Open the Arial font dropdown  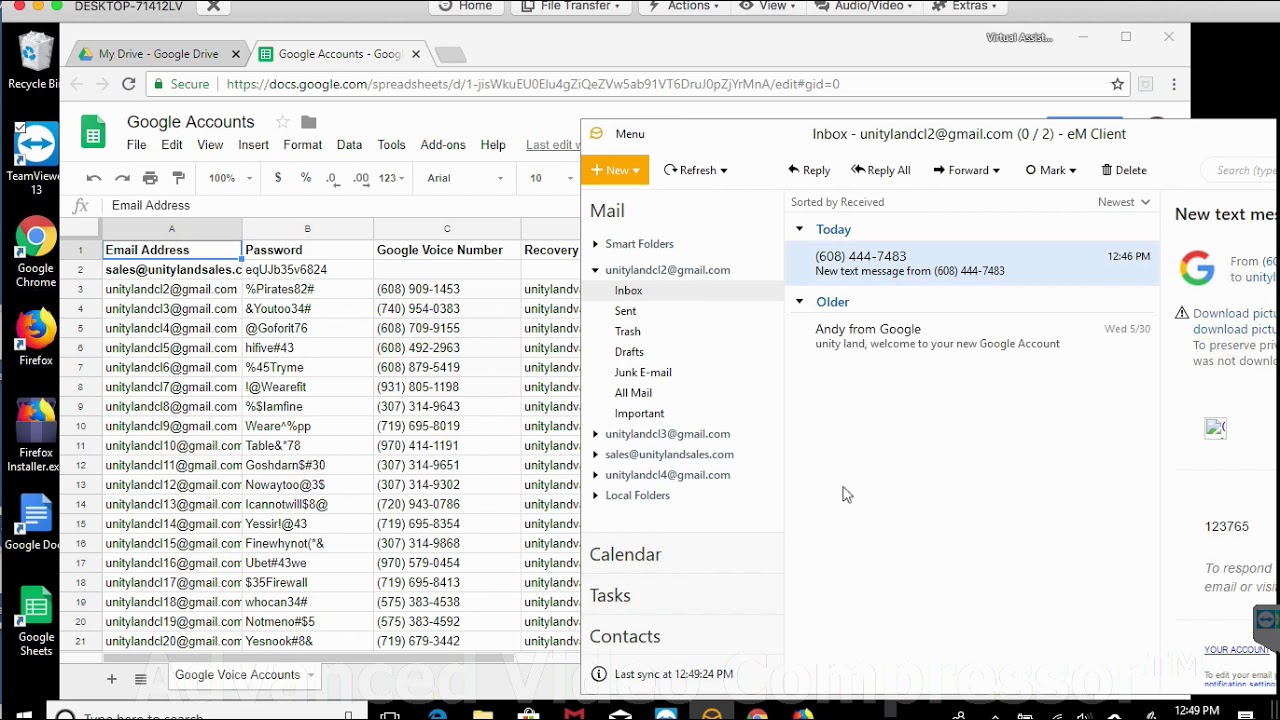click(x=465, y=178)
